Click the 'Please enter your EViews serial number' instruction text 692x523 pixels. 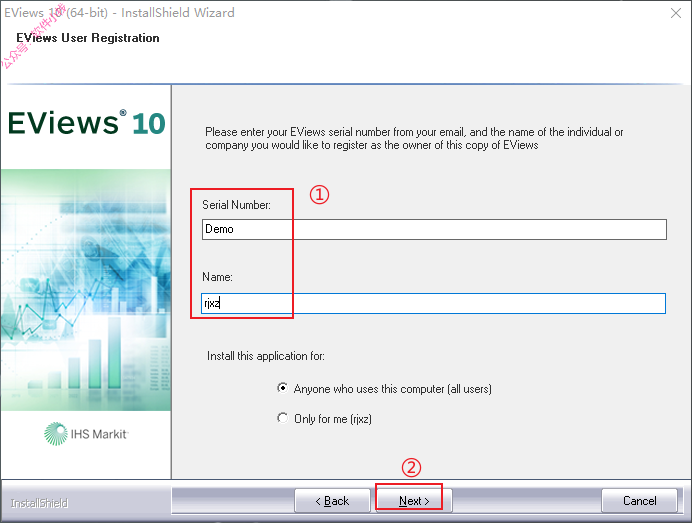click(414, 138)
